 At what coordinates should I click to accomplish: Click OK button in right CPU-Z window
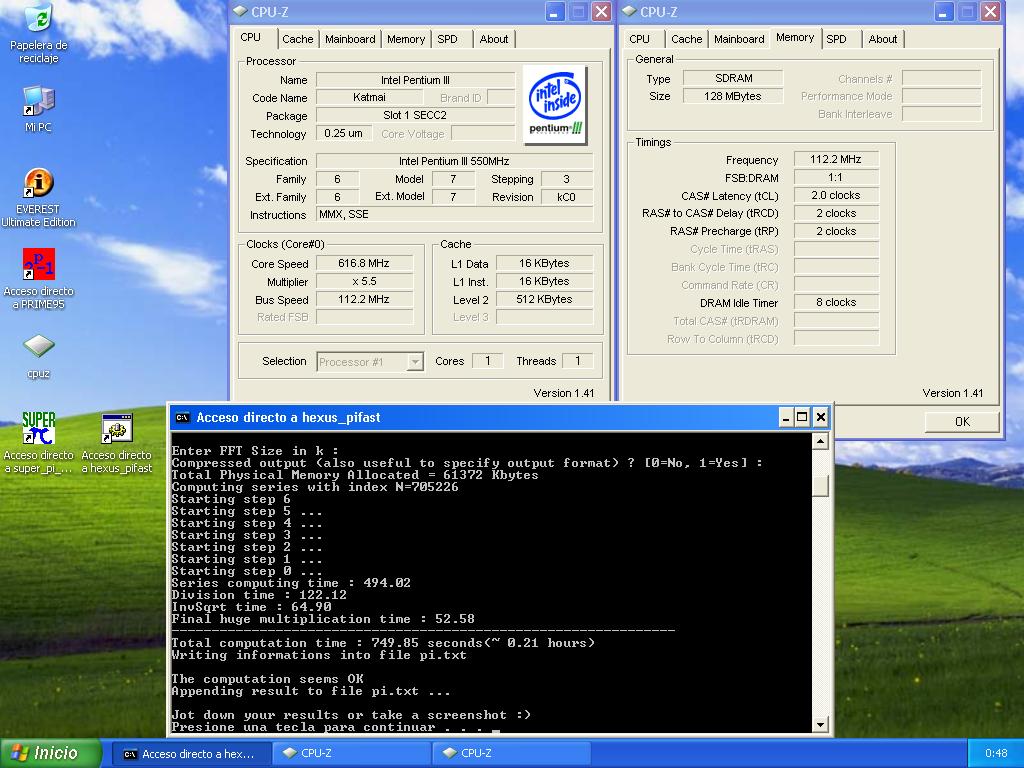point(962,422)
